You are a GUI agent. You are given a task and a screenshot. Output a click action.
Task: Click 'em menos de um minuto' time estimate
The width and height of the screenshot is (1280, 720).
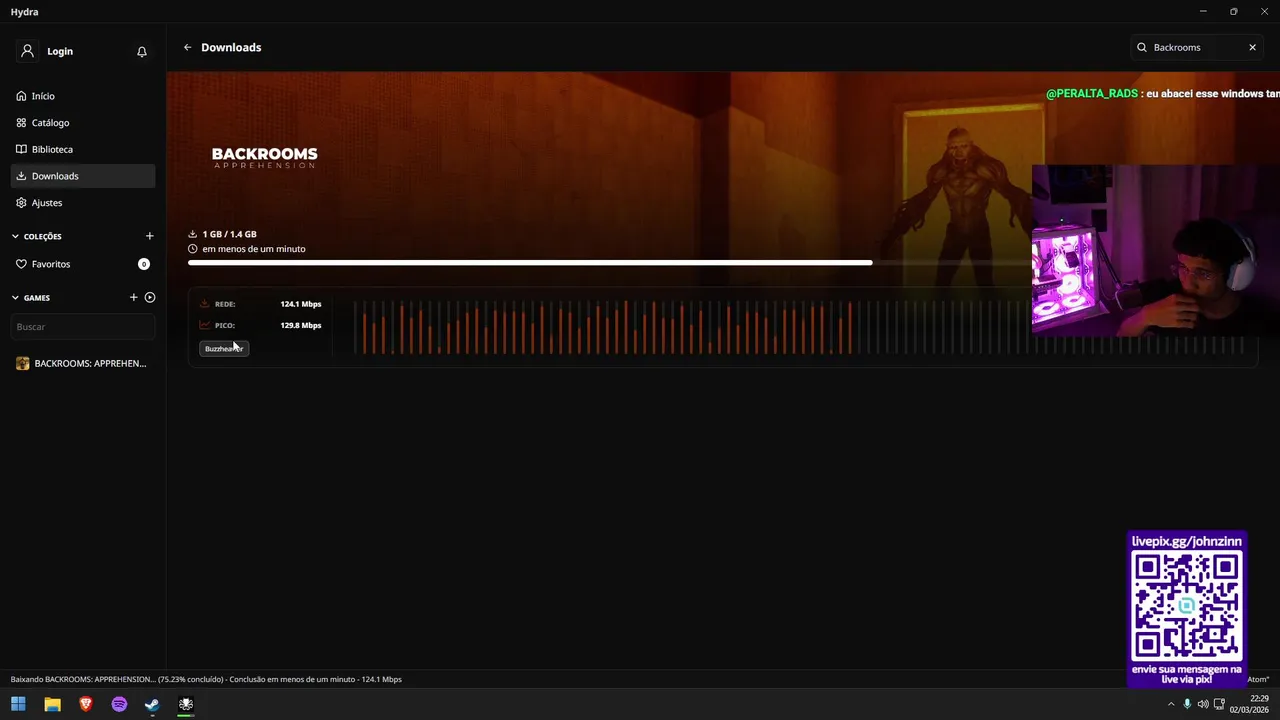[x=254, y=249]
